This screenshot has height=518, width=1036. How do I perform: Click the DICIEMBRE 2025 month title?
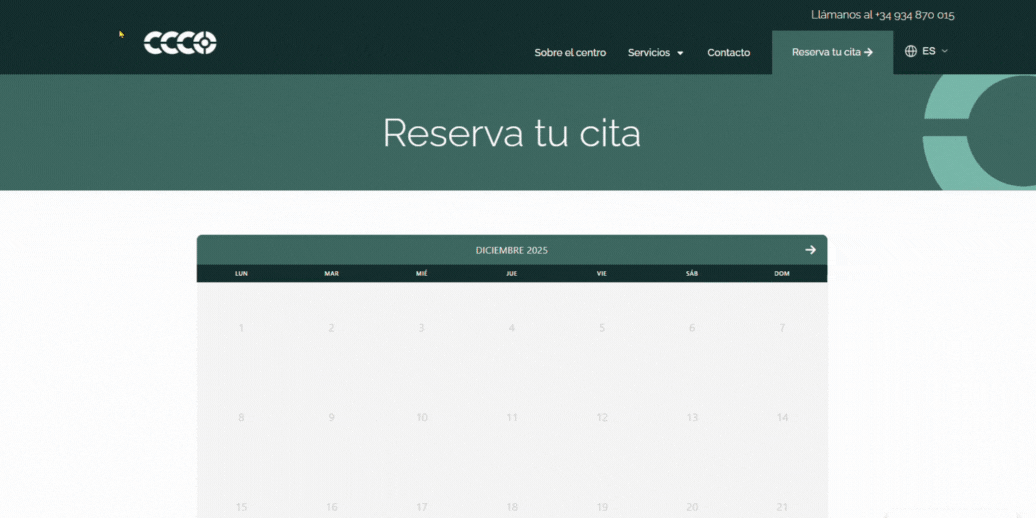coord(511,250)
